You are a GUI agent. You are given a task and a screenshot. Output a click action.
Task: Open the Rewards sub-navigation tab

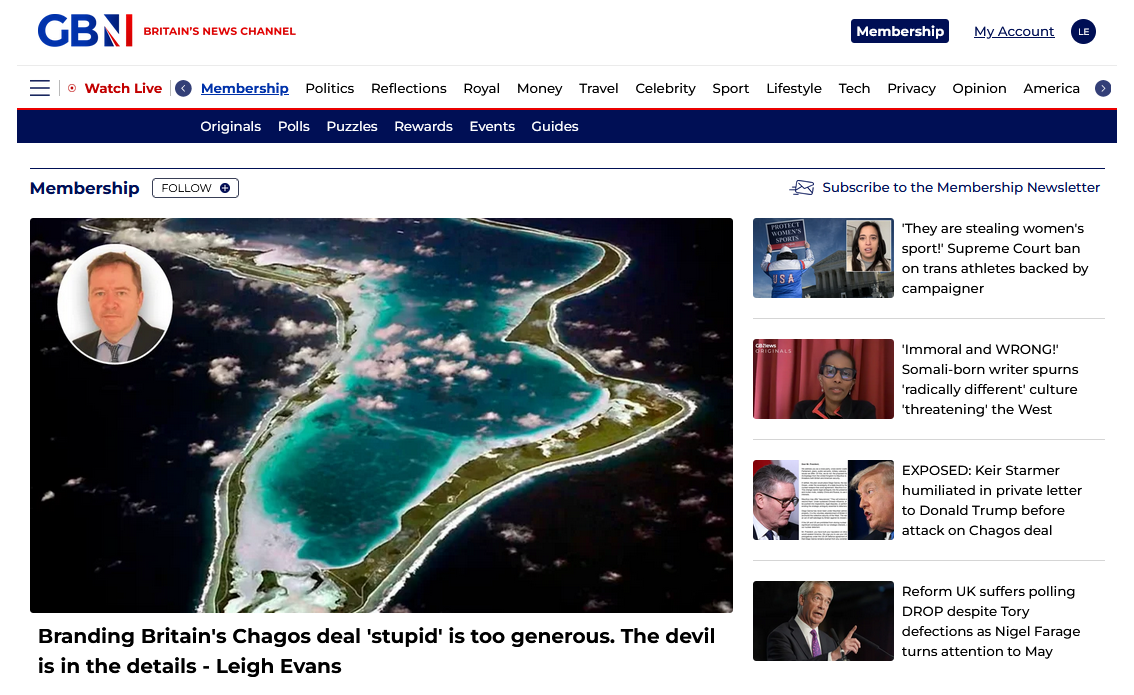tap(423, 126)
